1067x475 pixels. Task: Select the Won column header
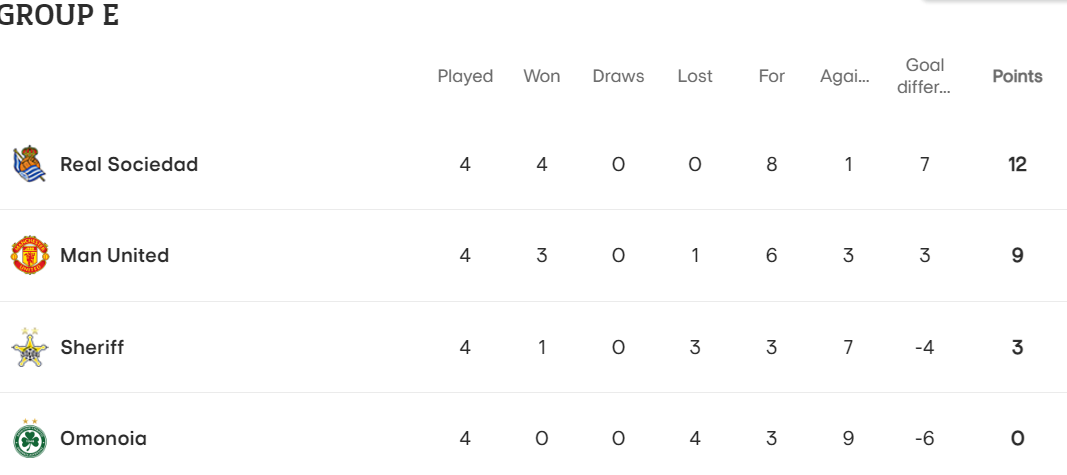click(542, 76)
